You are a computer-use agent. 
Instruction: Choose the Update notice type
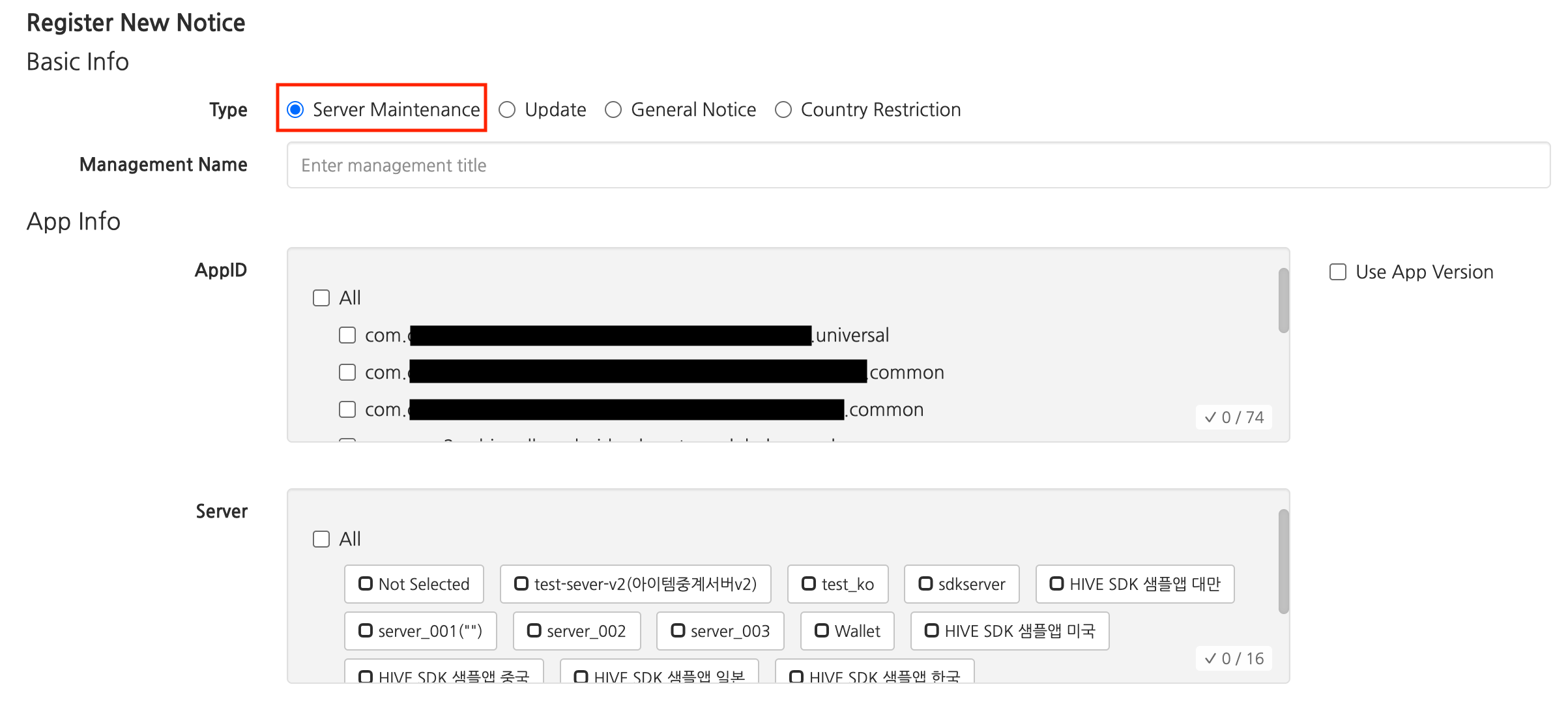[507, 110]
